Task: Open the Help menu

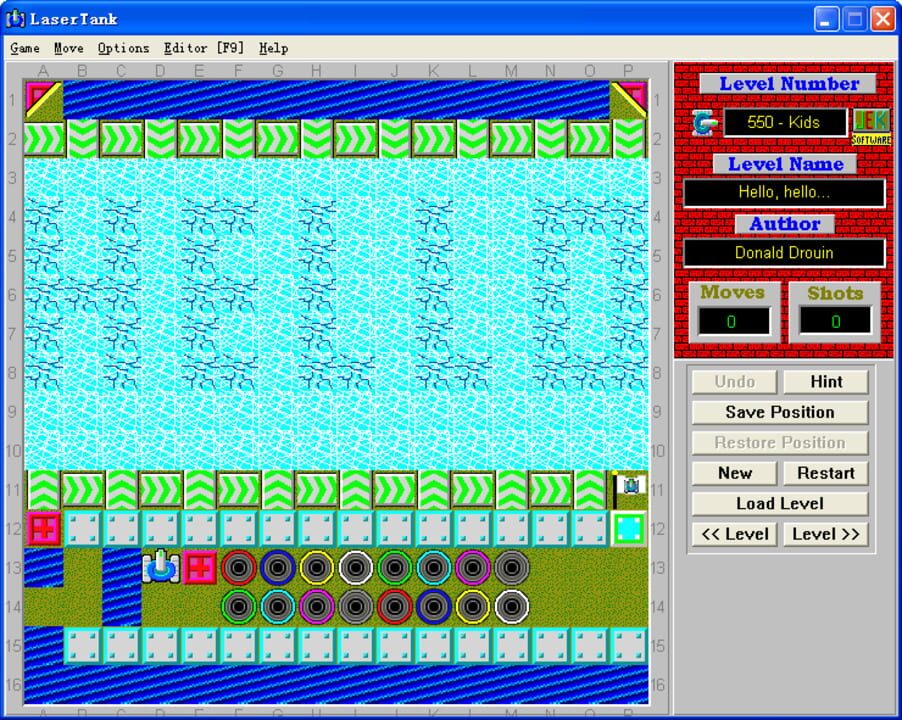Action: 273,48
